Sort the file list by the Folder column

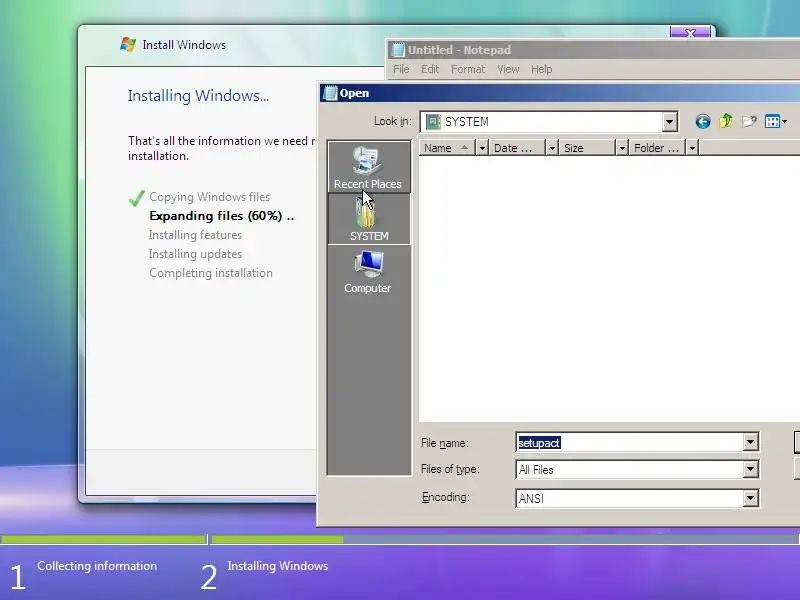point(657,148)
